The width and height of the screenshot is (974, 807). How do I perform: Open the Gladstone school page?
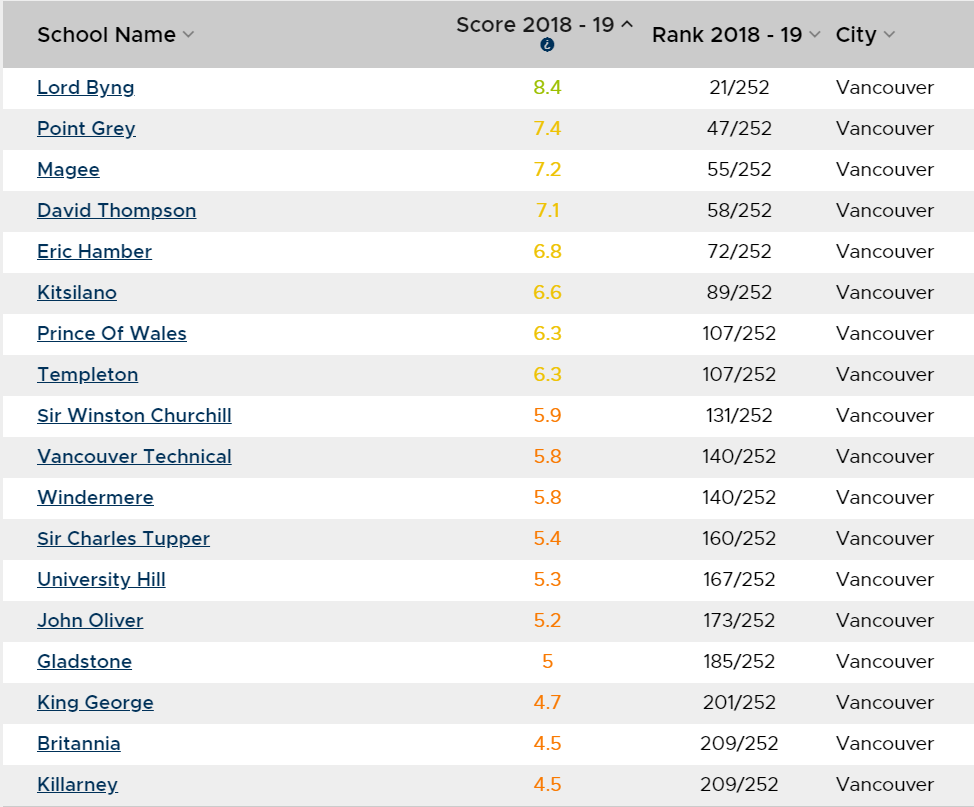coord(84,662)
